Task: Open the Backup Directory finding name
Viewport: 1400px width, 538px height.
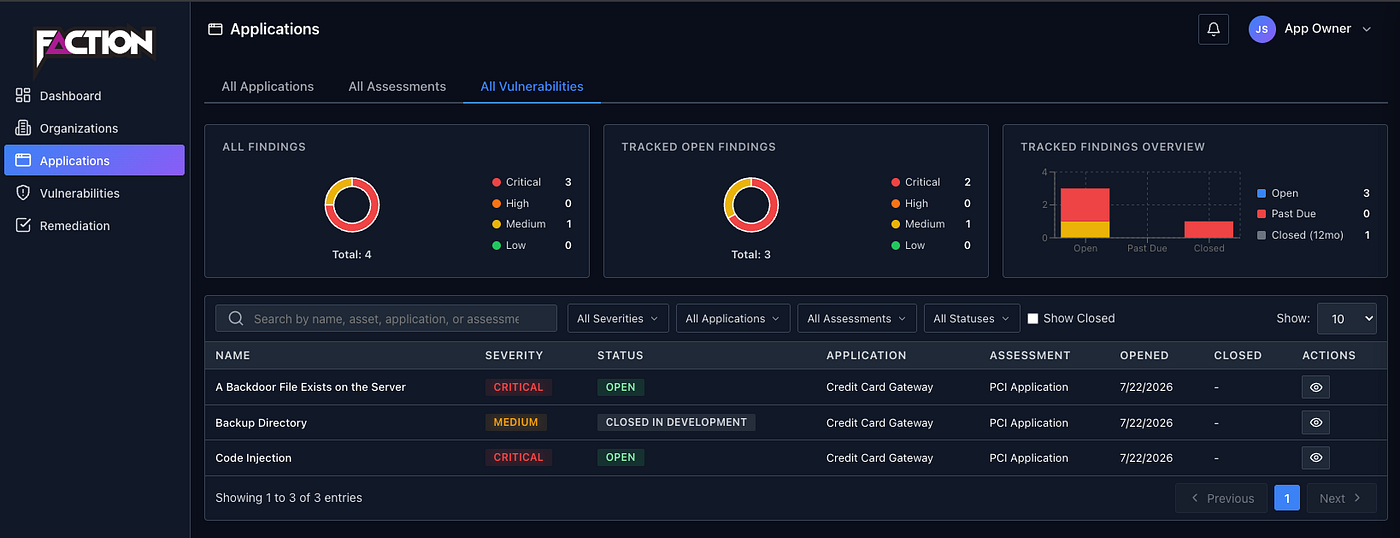Action: (261, 422)
